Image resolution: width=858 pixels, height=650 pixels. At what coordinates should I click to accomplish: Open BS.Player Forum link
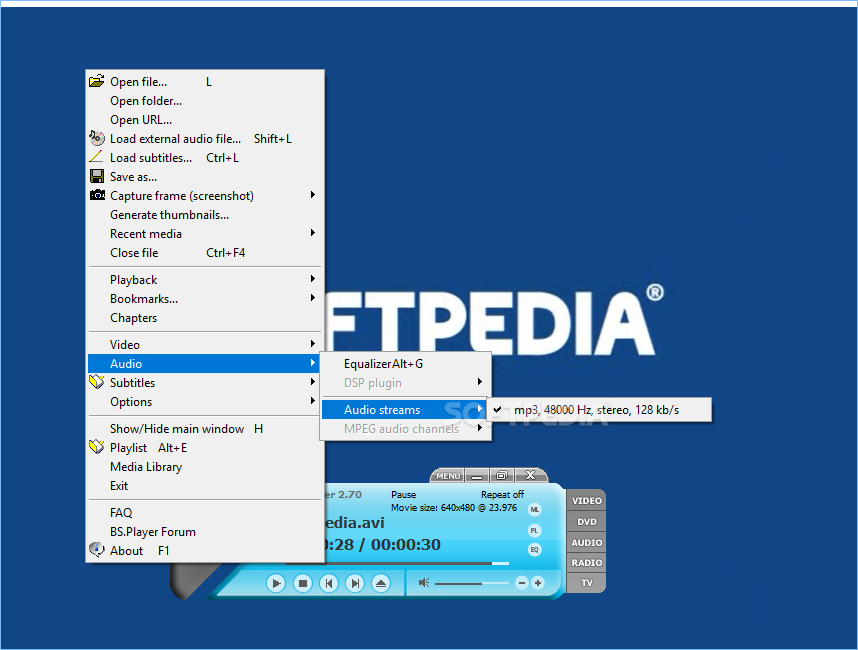[205, 531]
